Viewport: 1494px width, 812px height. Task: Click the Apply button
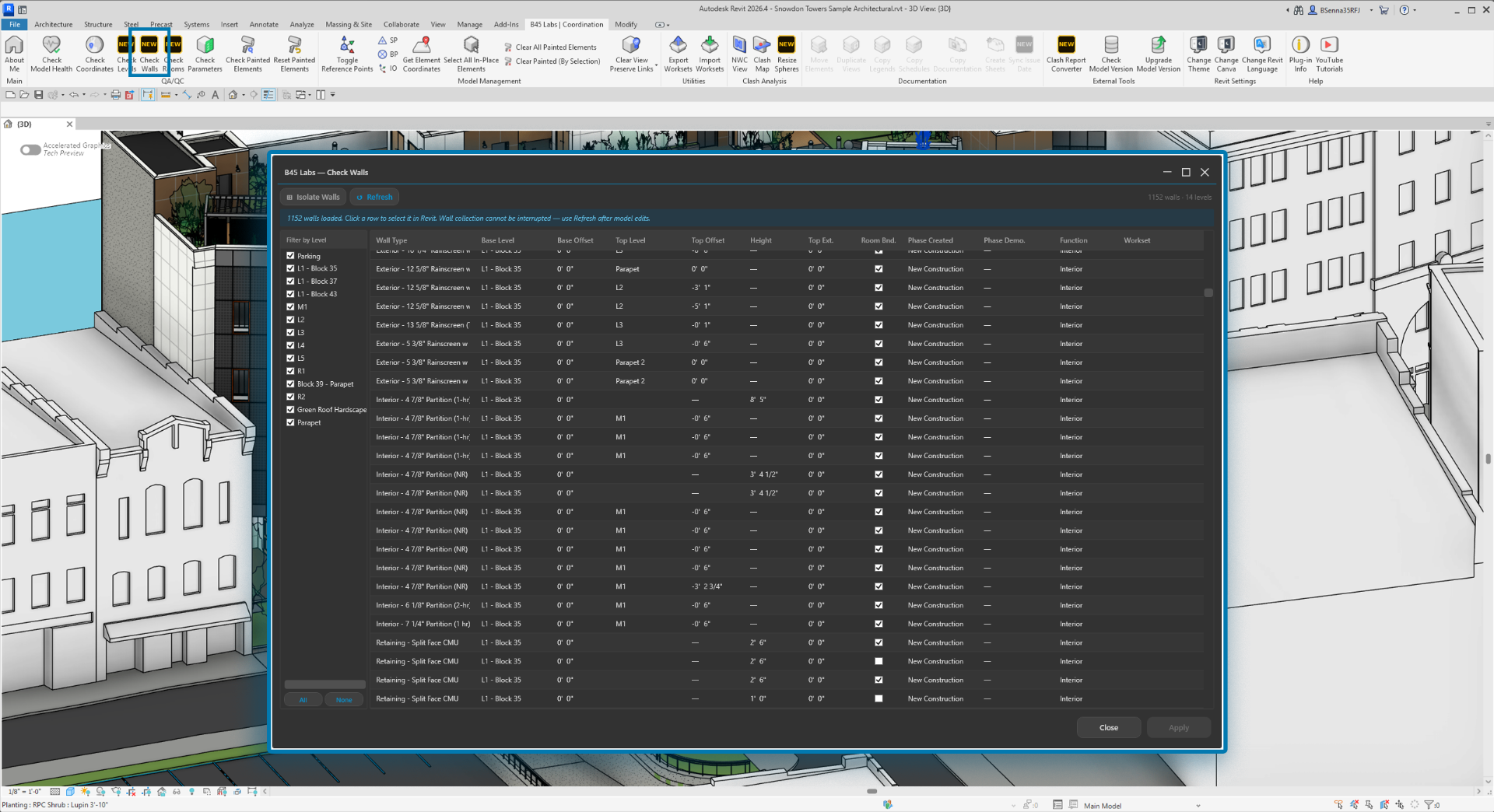pos(1178,727)
